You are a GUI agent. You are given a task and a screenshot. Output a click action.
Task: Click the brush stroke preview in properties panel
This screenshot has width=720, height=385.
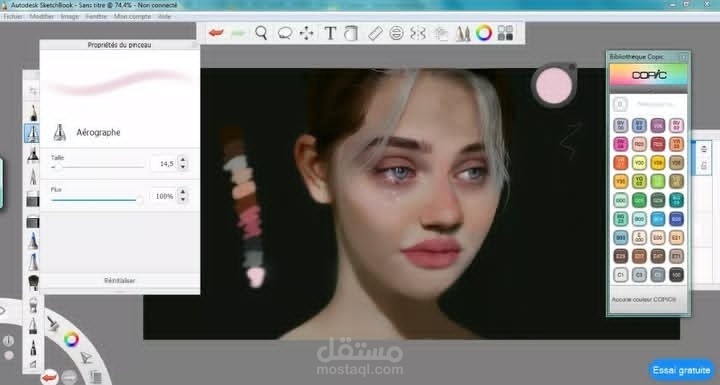119,83
